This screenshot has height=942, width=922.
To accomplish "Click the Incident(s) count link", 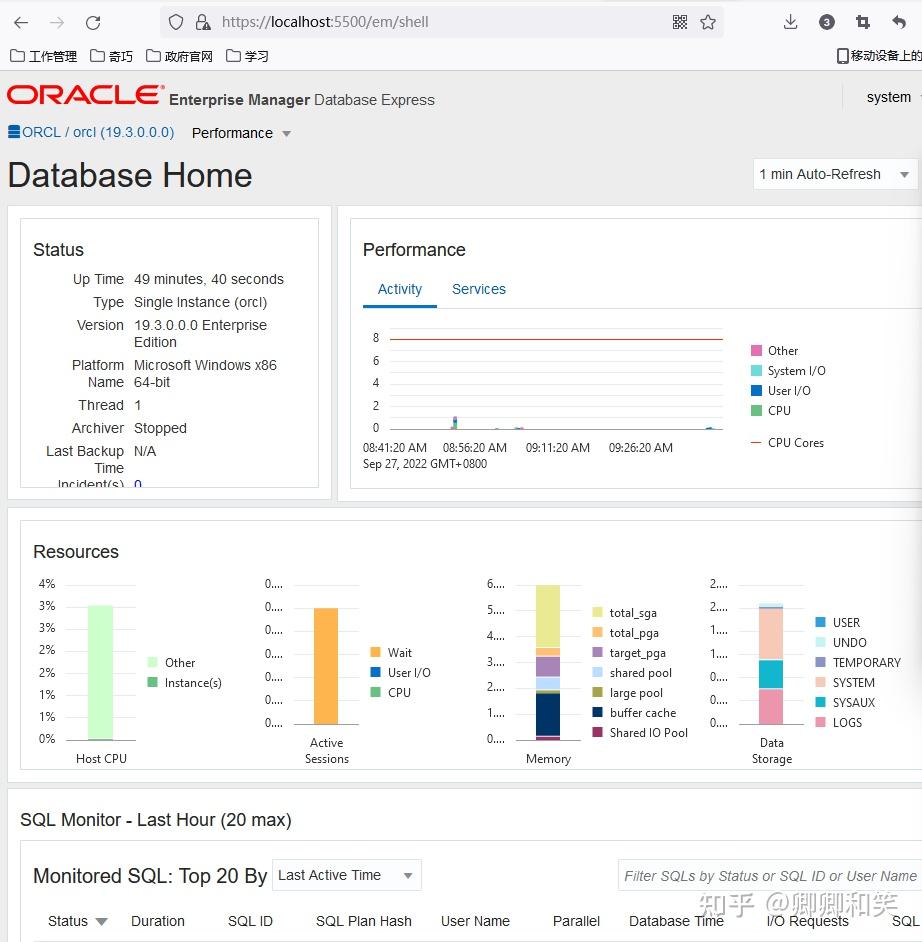I will (x=137, y=485).
